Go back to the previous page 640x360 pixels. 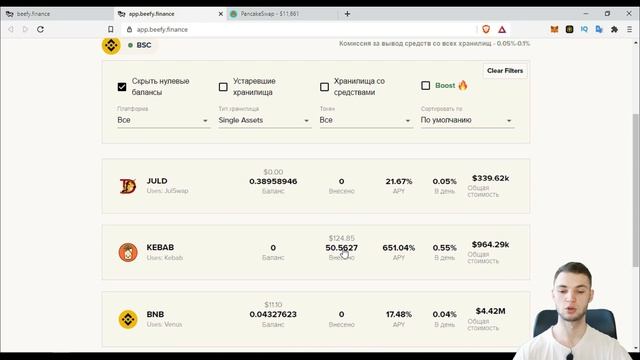point(11,29)
